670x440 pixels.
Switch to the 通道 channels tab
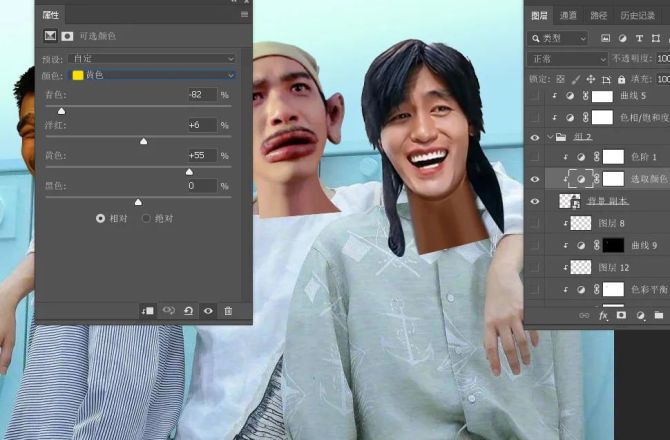pos(568,16)
